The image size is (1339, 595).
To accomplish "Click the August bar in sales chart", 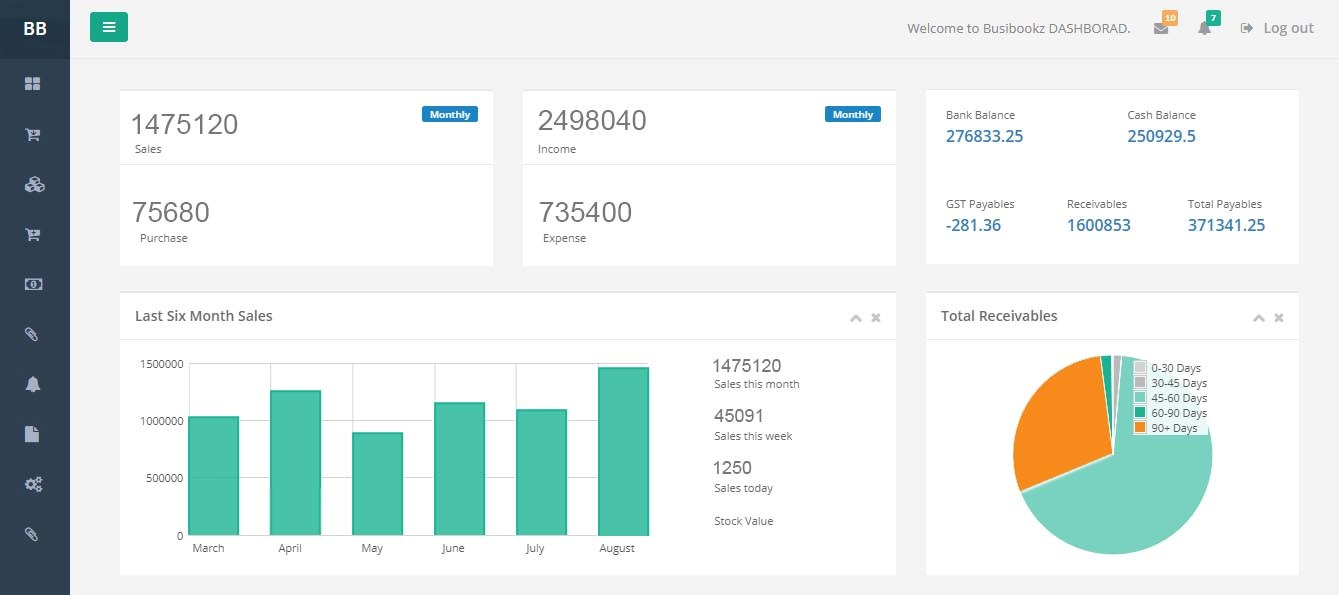I will coord(623,451).
